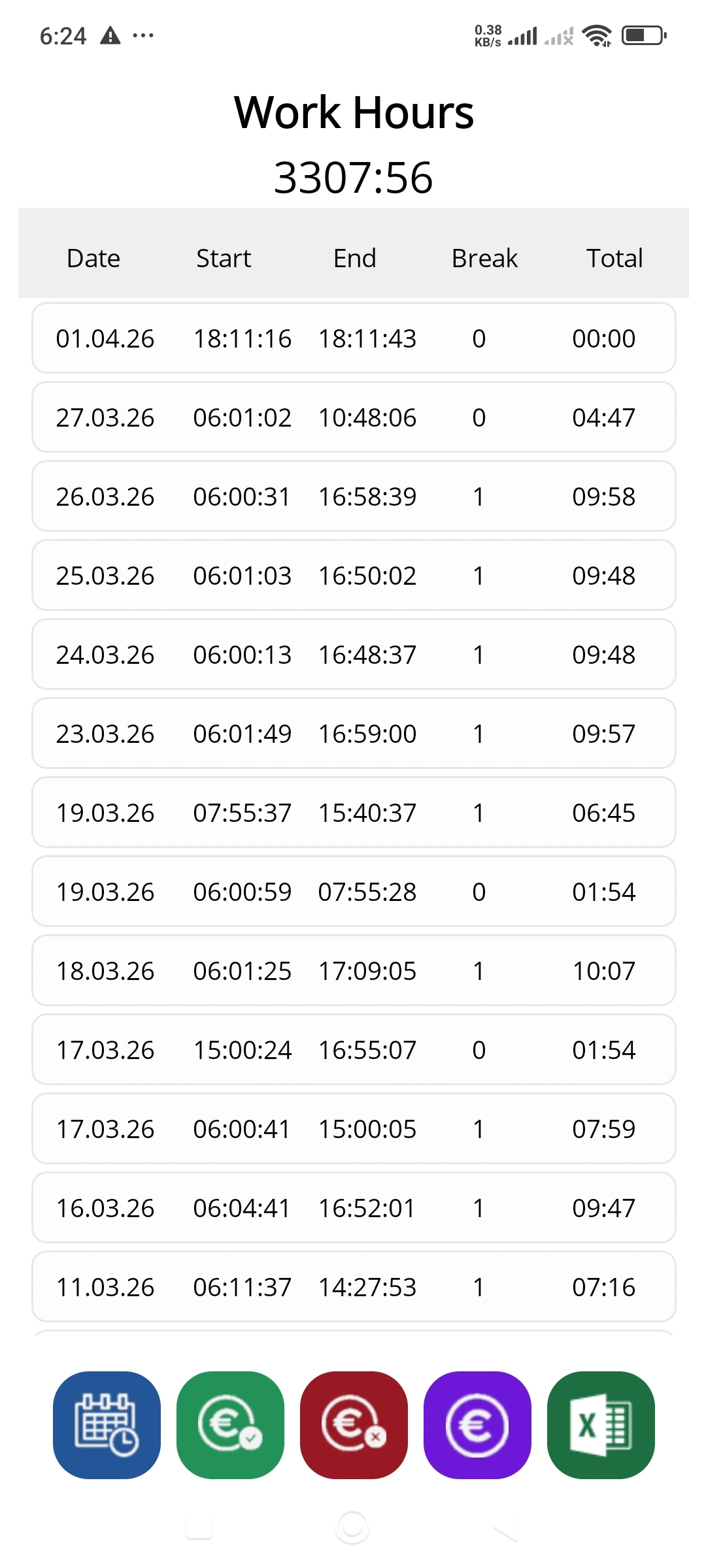Tap the Total column header

[x=614, y=258]
